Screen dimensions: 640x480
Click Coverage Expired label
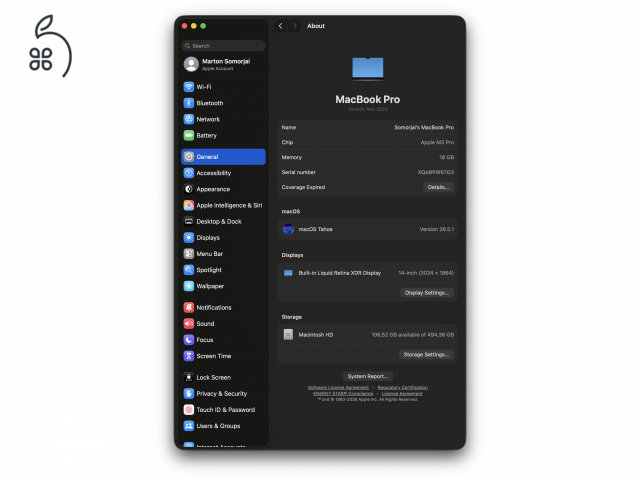[303, 187]
